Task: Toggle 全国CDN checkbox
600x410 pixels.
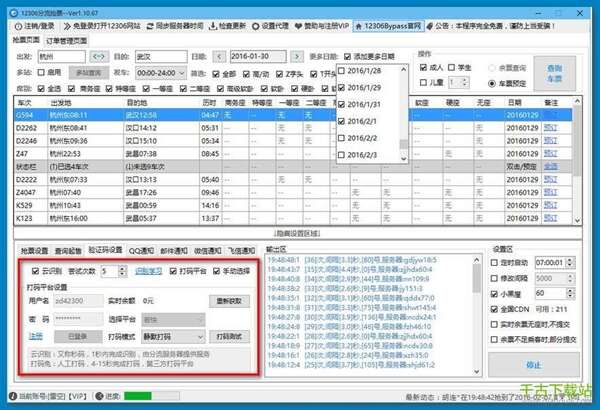Action: click(x=494, y=309)
